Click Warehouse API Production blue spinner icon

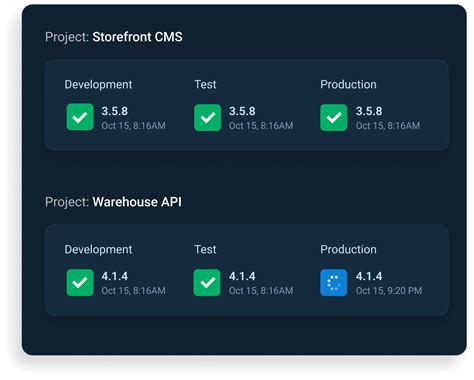(x=334, y=283)
